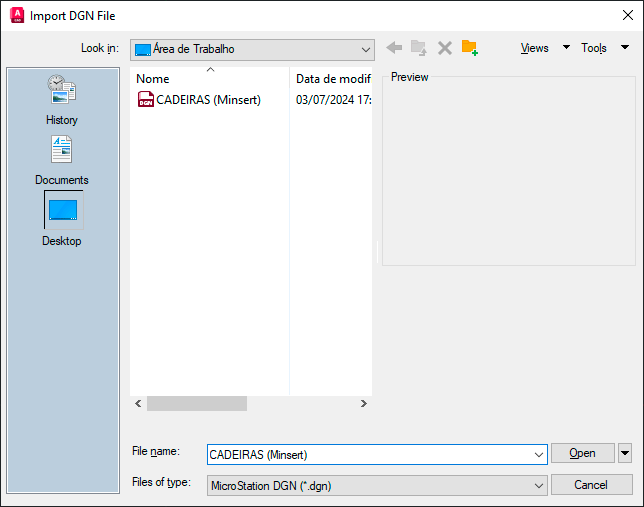The image size is (644, 507).
Task: Open the Views menu
Action: [x=544, y=48]
